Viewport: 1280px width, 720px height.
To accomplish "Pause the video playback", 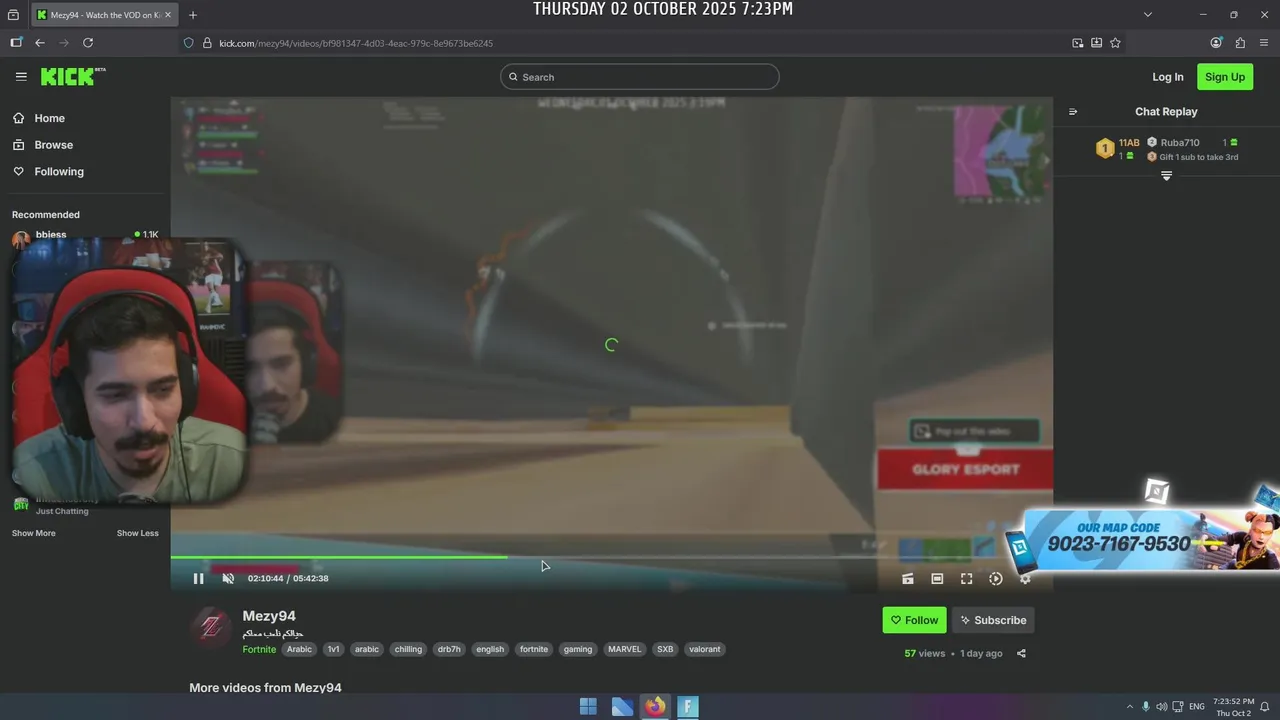I will (x=198, y=578).
